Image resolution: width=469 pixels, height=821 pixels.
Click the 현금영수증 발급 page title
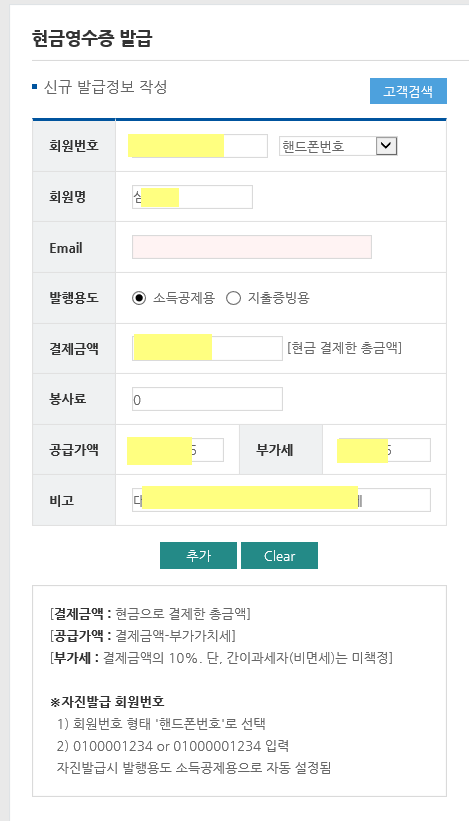click(92, 39)
